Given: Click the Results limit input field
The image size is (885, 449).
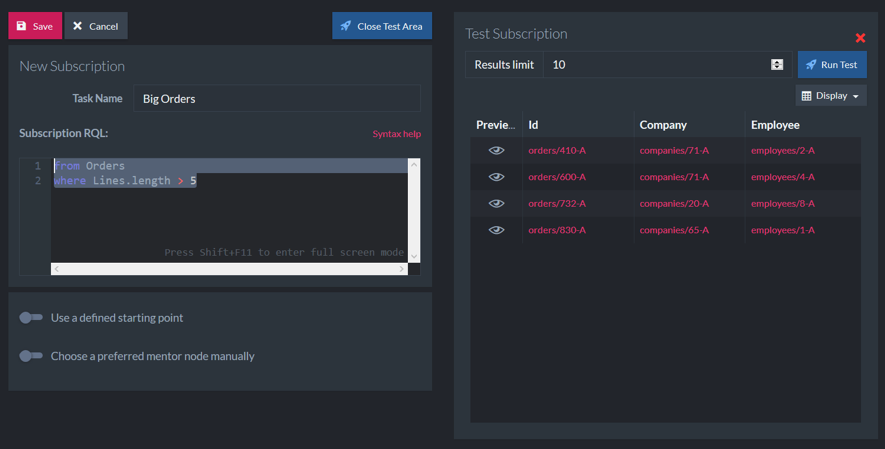Looking at the screenshot, I should (x=655, y=65).
